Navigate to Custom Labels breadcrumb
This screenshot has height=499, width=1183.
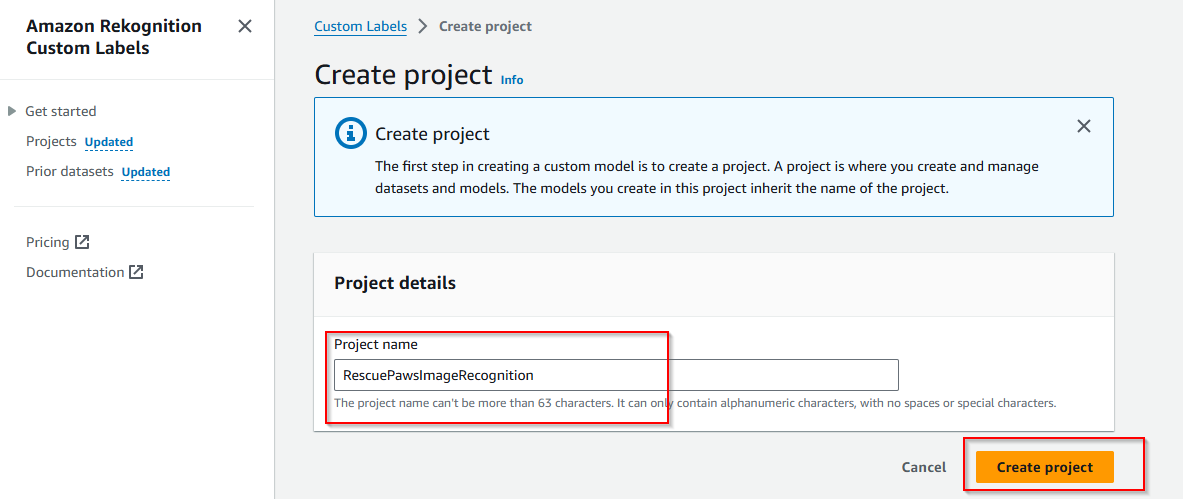(x=361, y=26)
